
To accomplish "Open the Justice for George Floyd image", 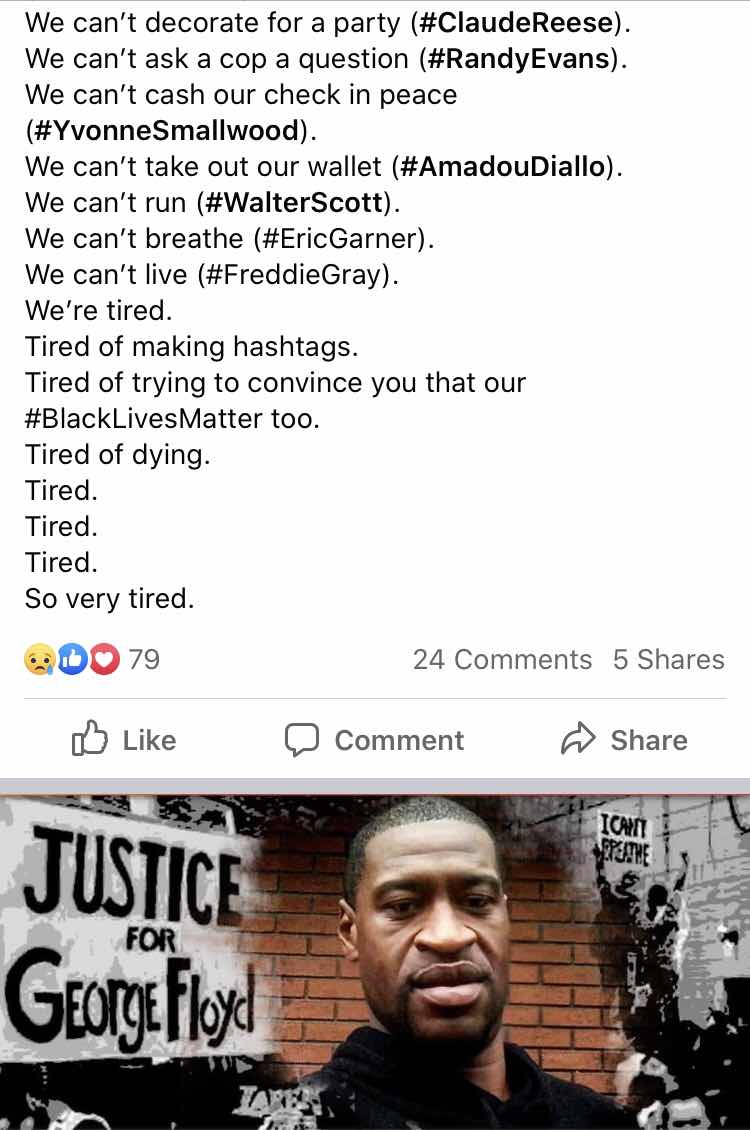I will [x=375, y=962].
